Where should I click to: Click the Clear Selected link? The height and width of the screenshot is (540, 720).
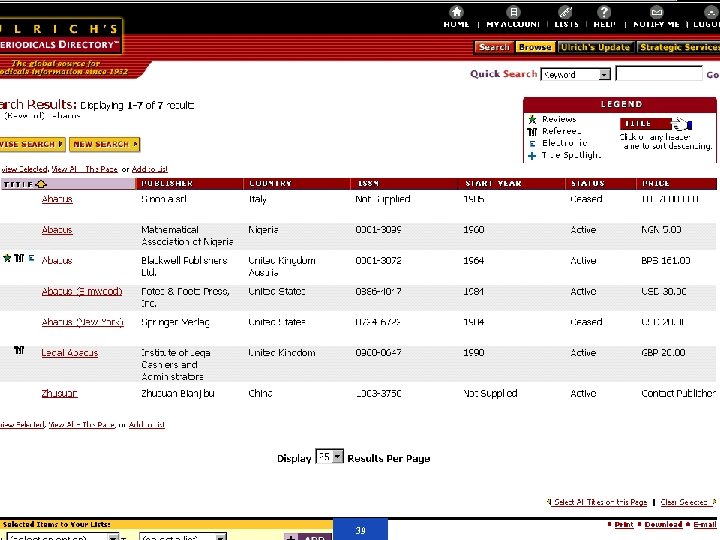684,502
